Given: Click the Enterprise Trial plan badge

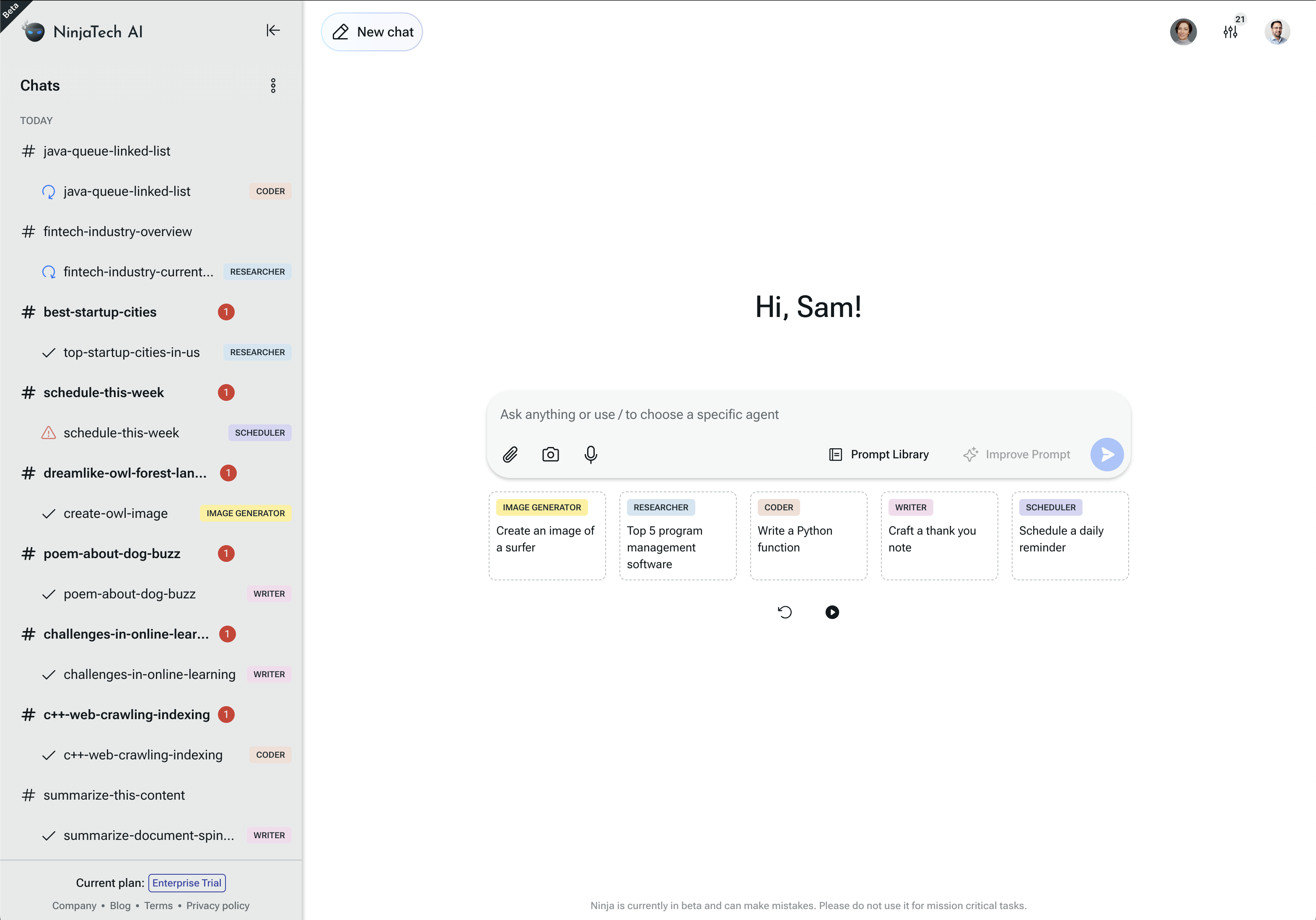Looking at the screenshot, I should click(187, 883).
